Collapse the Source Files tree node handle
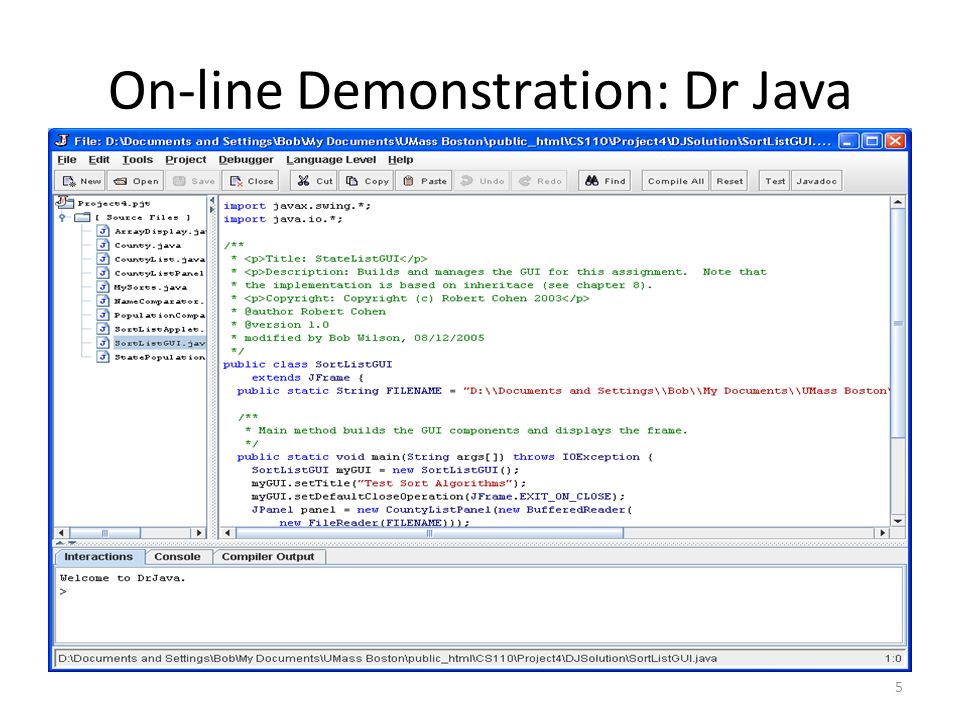This screenshot has width=960, height=720. click(x=62, y=217)
